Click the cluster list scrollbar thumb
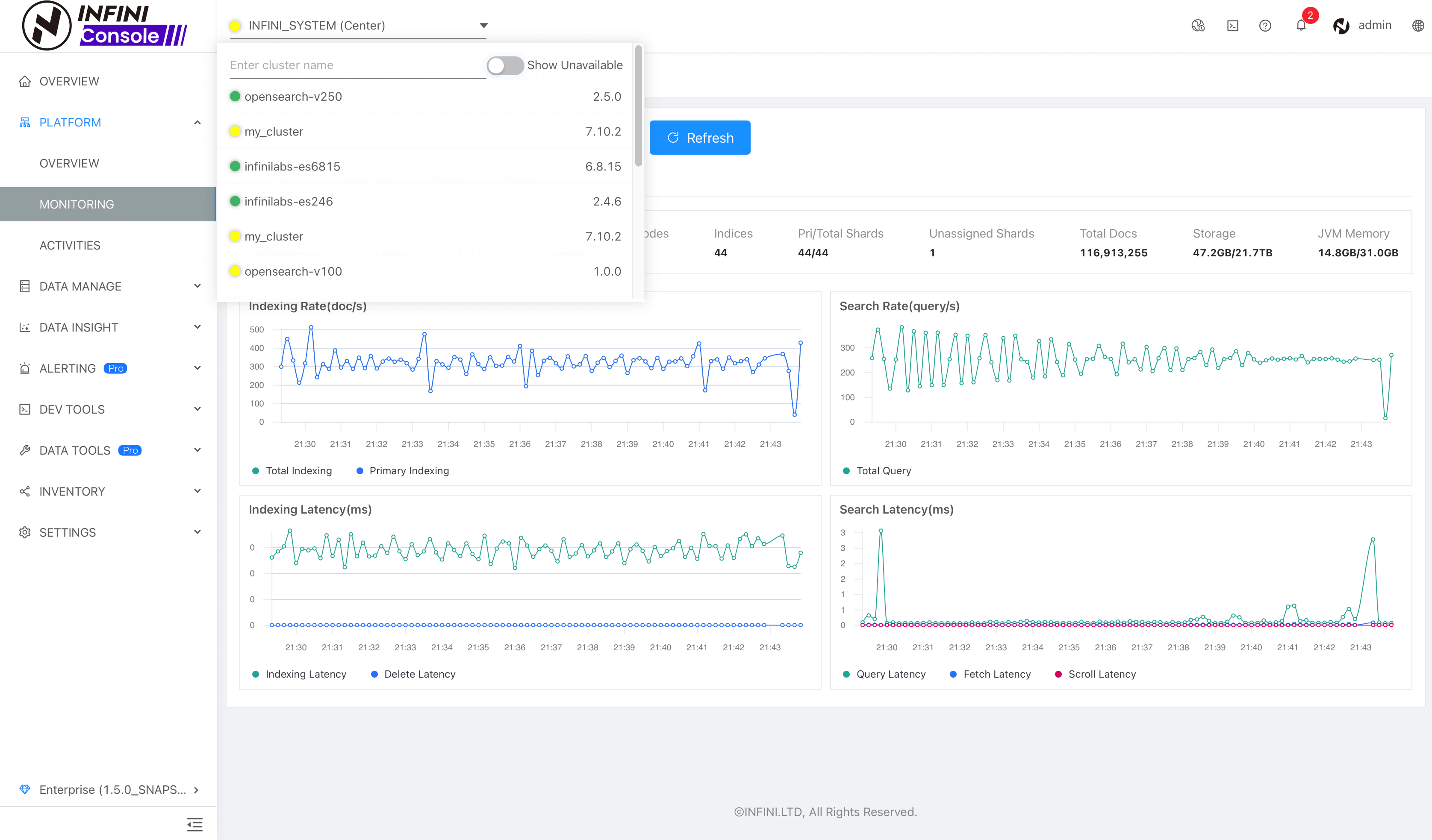The image size is (1432, 840). pyautogui.click(x=638, y=106)
